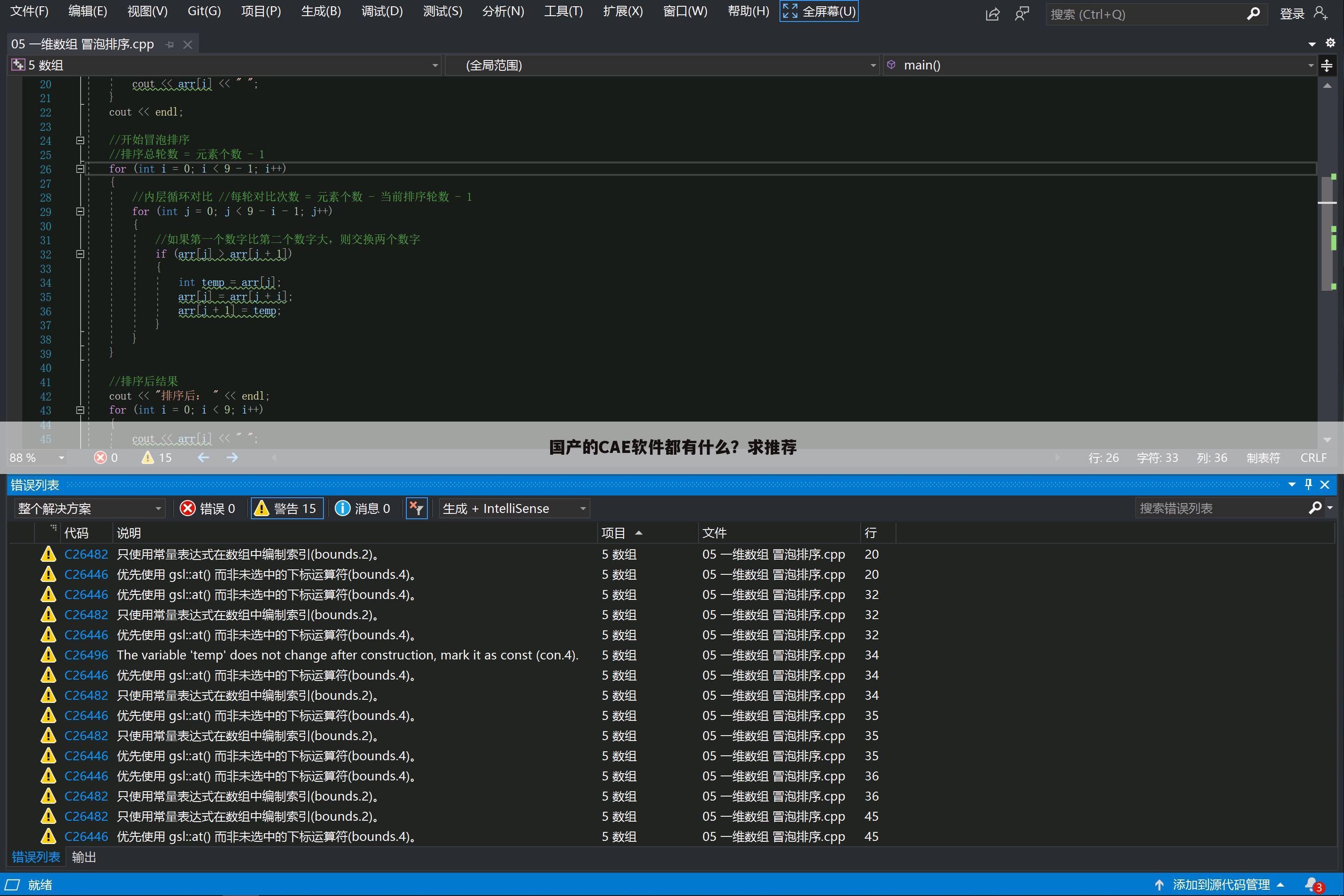Viewport: 1344px width, 896px height.
Task: Open the 工具(T) menu
Action: tap(563, 12)
